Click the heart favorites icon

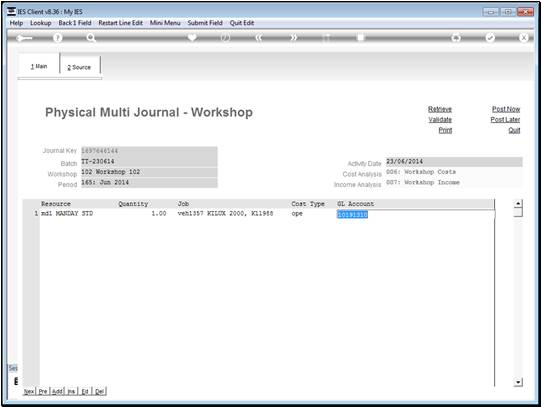(x=192, y=37)
